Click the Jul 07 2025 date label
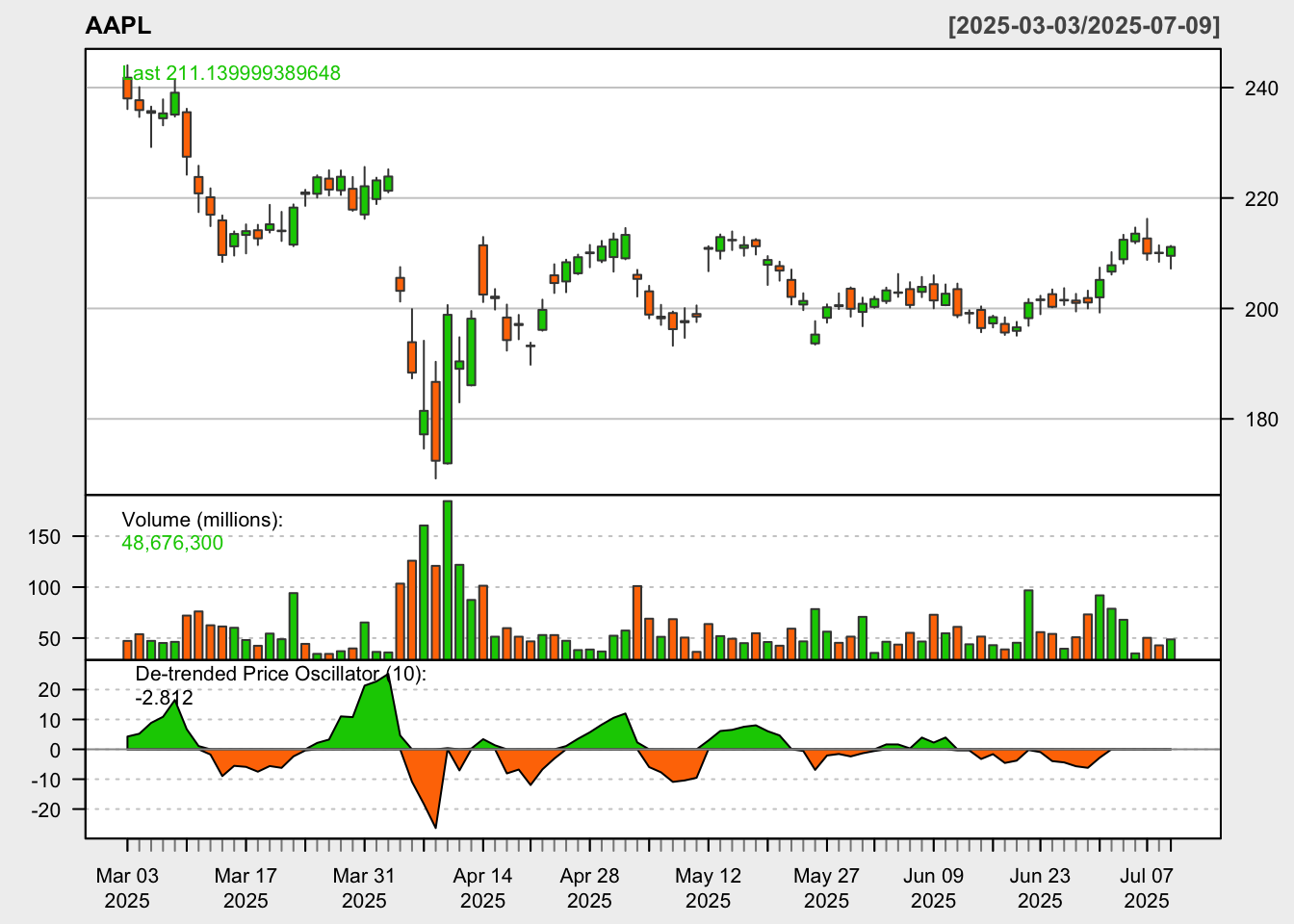 [x=1147, y=888]
